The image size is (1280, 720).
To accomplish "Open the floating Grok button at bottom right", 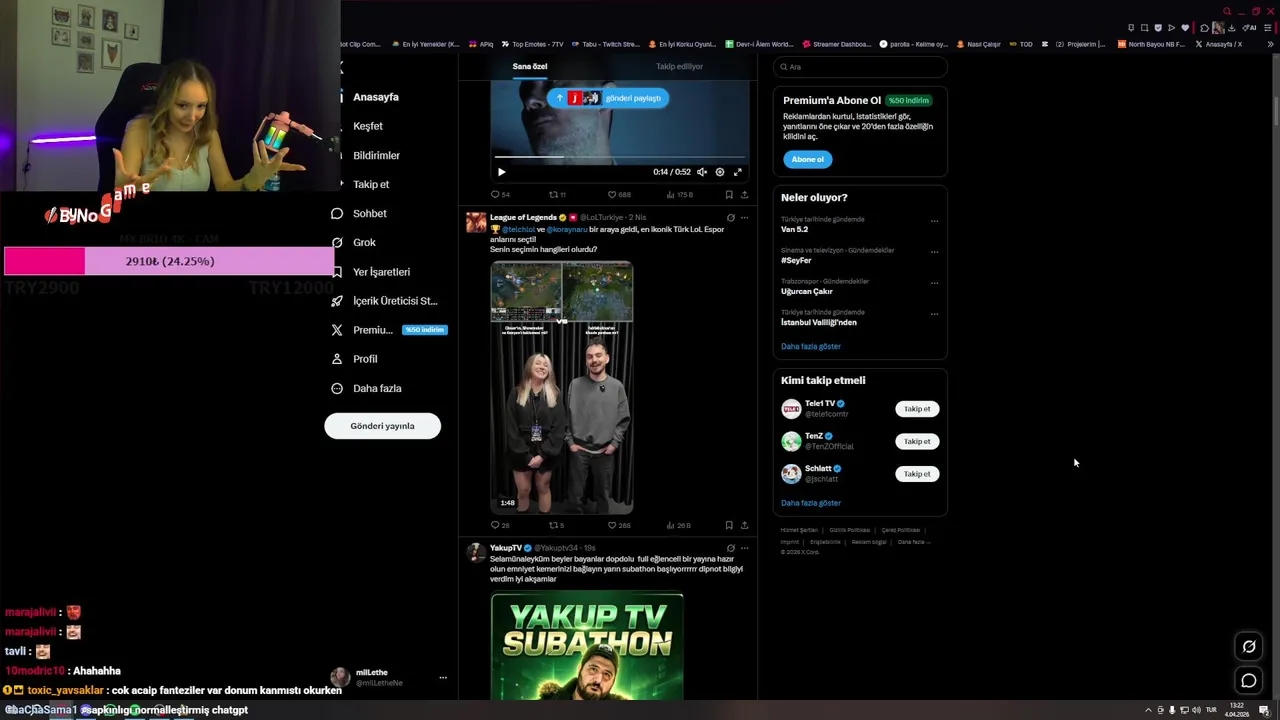I will pos(1249,646).
